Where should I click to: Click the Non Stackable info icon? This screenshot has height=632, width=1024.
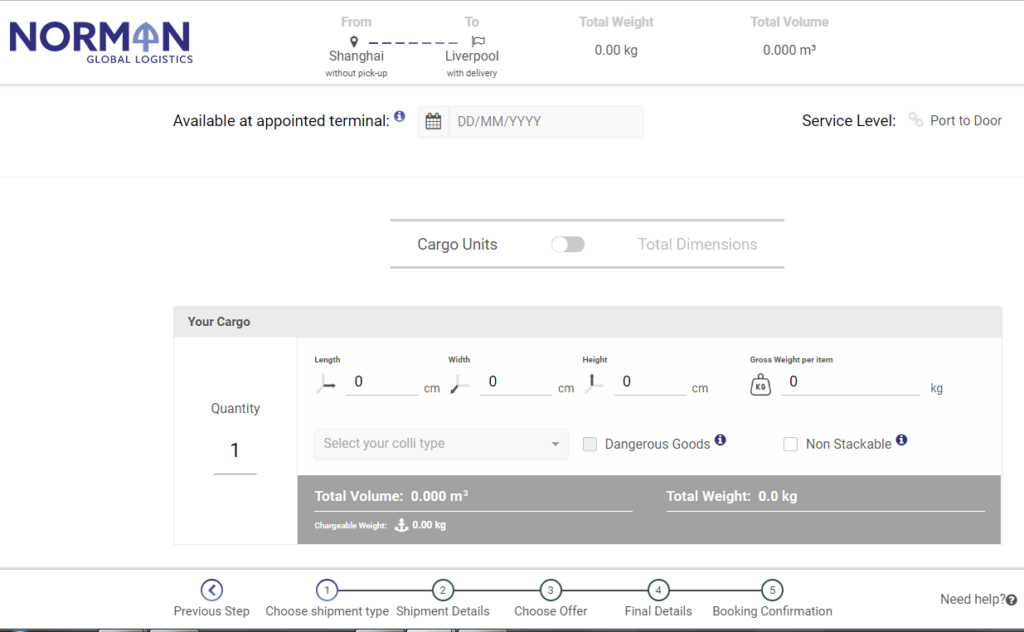pos(901,439)
